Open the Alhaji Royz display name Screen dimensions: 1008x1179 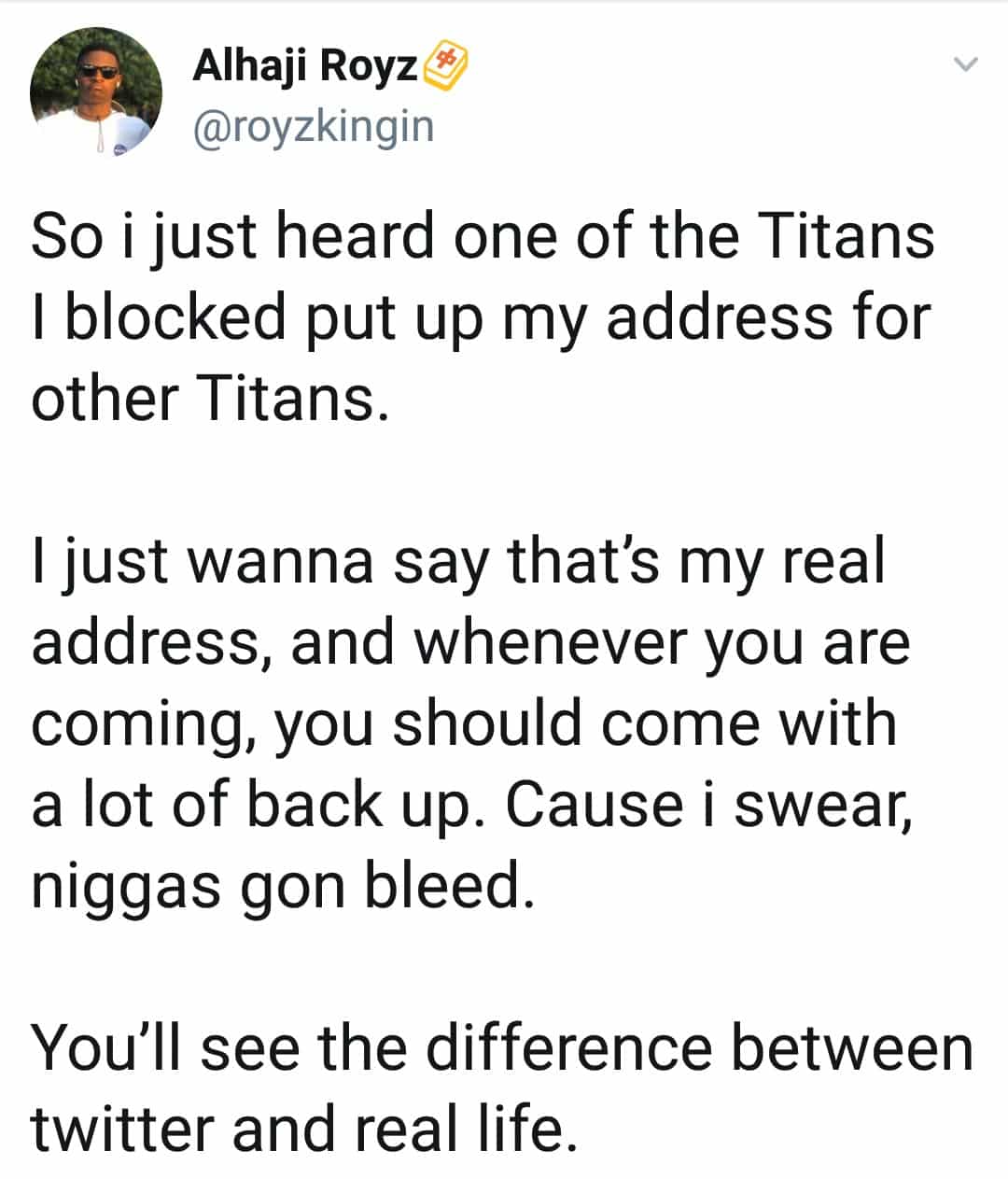point(305,65)
